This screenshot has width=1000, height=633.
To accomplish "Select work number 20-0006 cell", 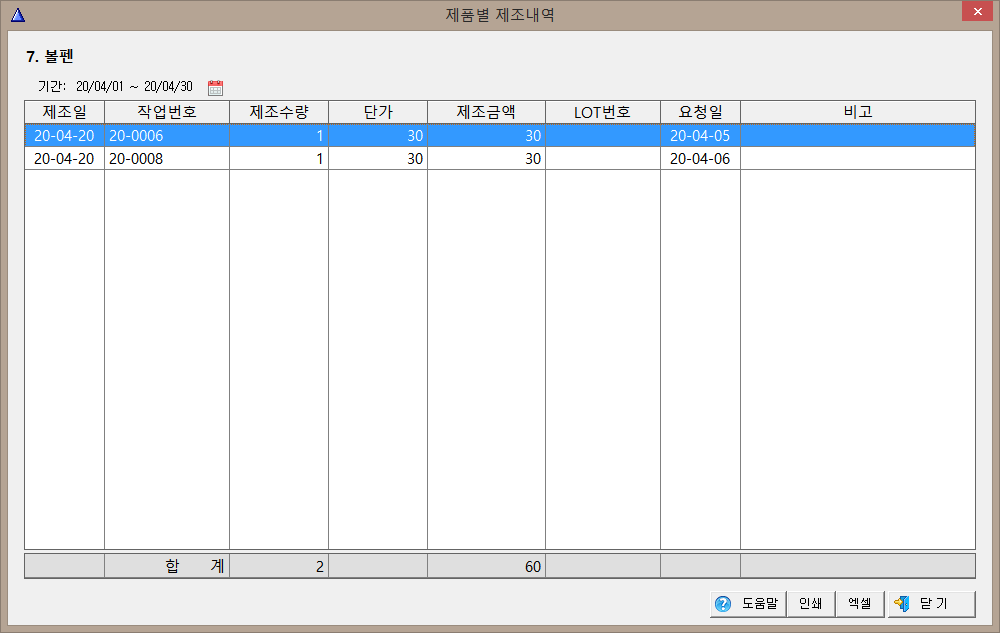I will pyautogui.click(x=167, y=136).
